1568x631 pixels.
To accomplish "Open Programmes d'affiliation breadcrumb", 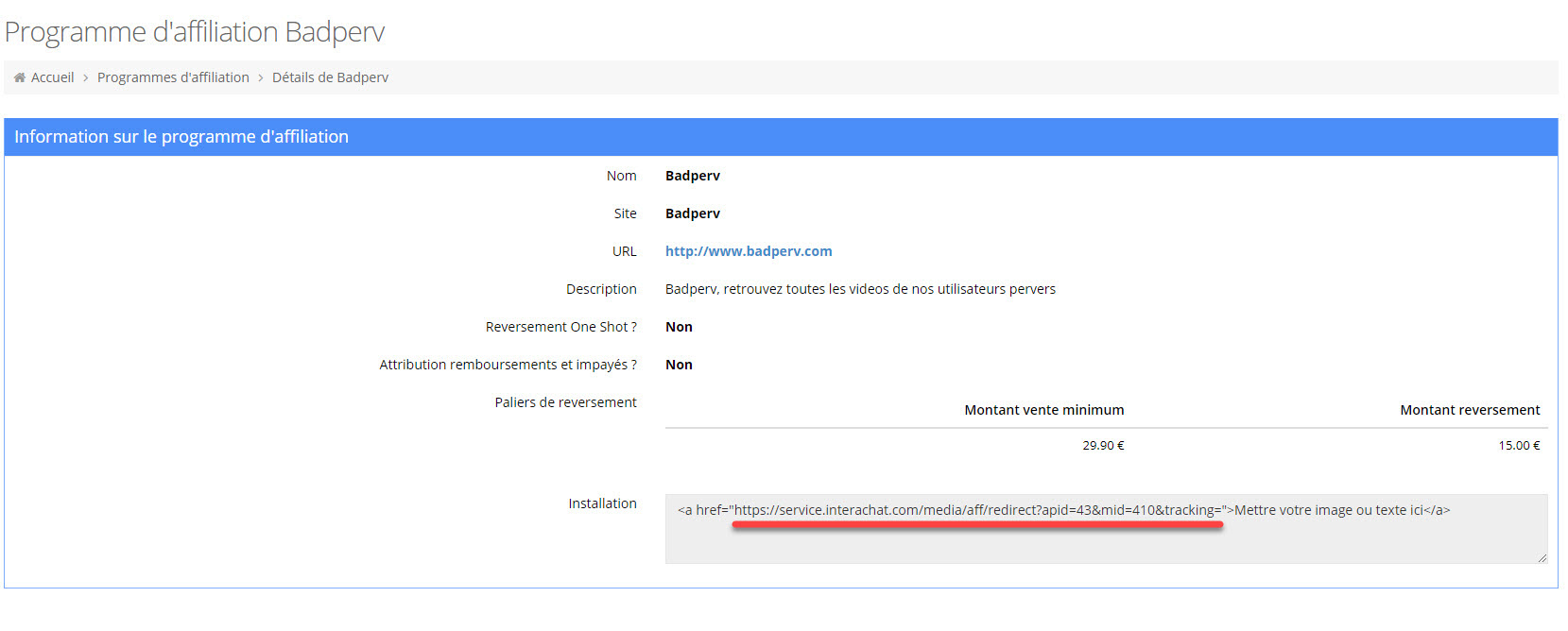I will (173, 77).
